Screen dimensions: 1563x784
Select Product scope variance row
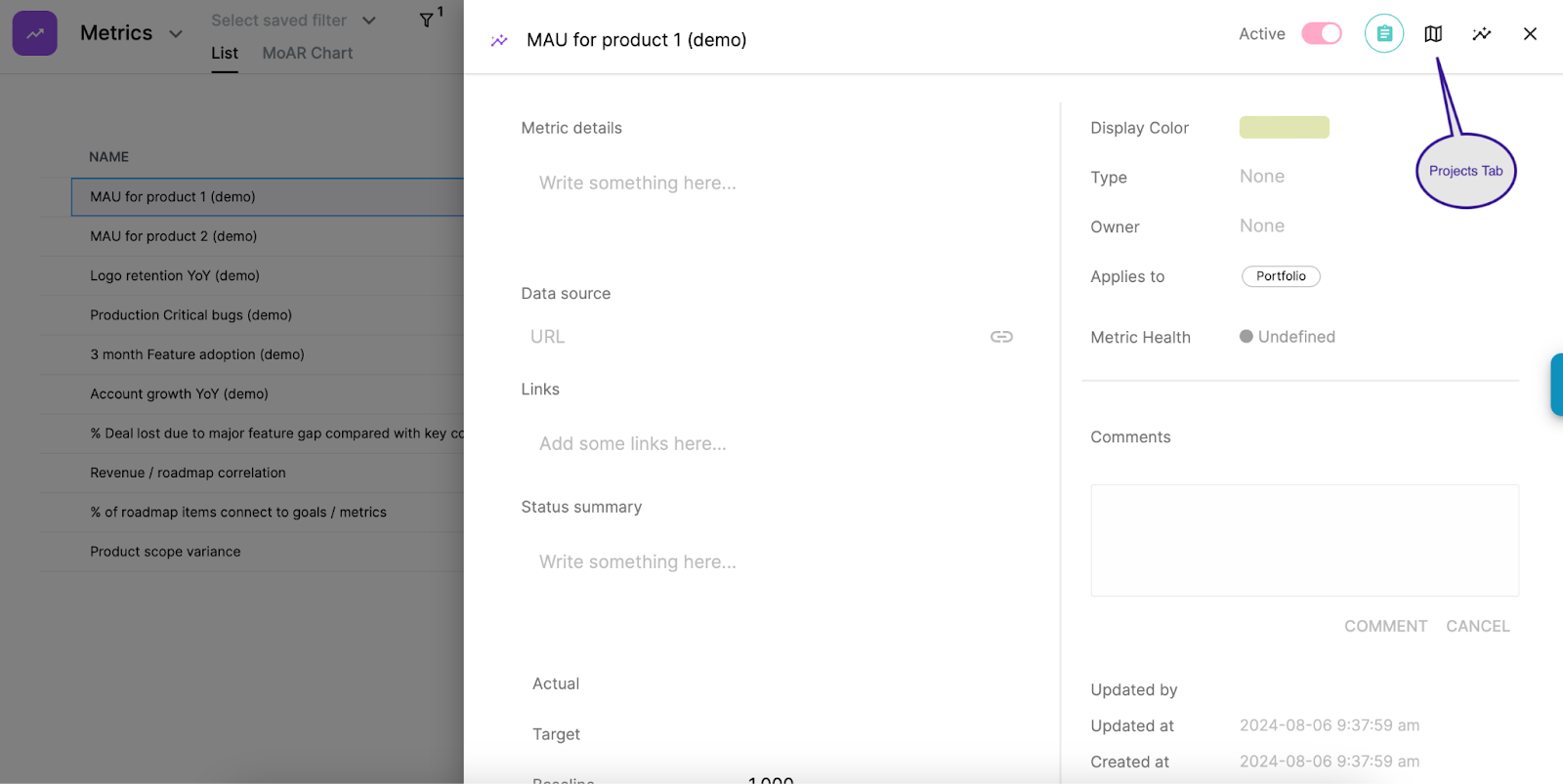(252, 552)
